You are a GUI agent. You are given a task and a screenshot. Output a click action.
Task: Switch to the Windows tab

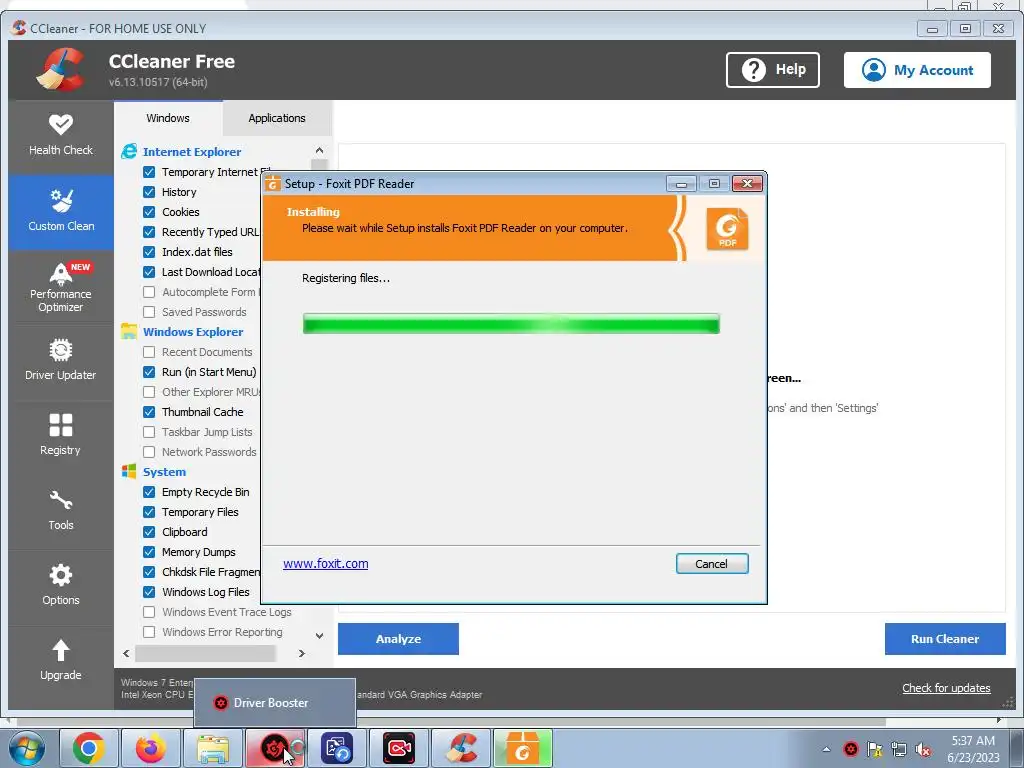pos(168,118)
